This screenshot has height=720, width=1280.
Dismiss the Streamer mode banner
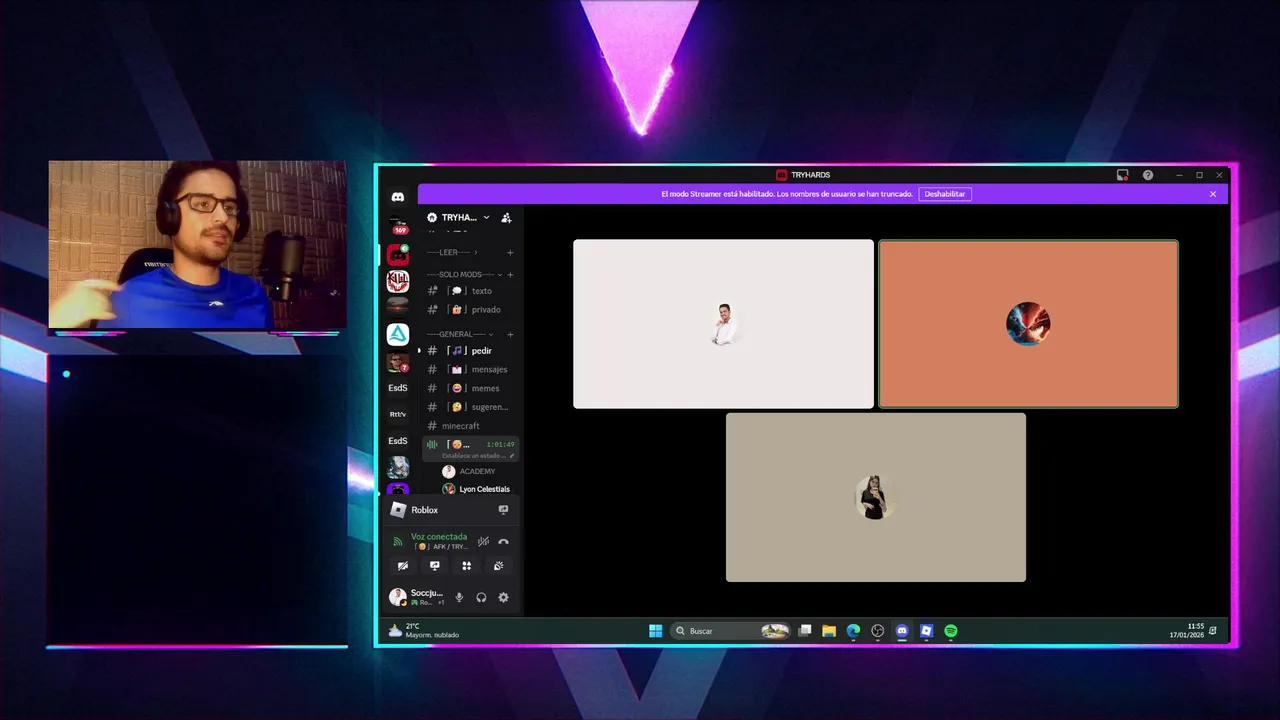click(1213, 194)
